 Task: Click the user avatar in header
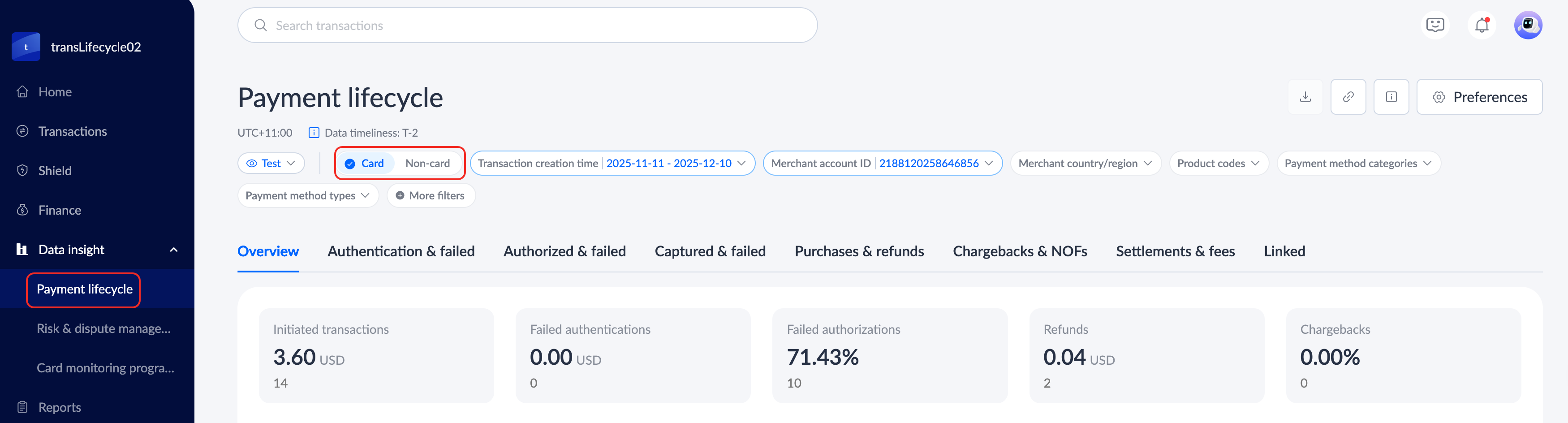(x=1527, y=26)
